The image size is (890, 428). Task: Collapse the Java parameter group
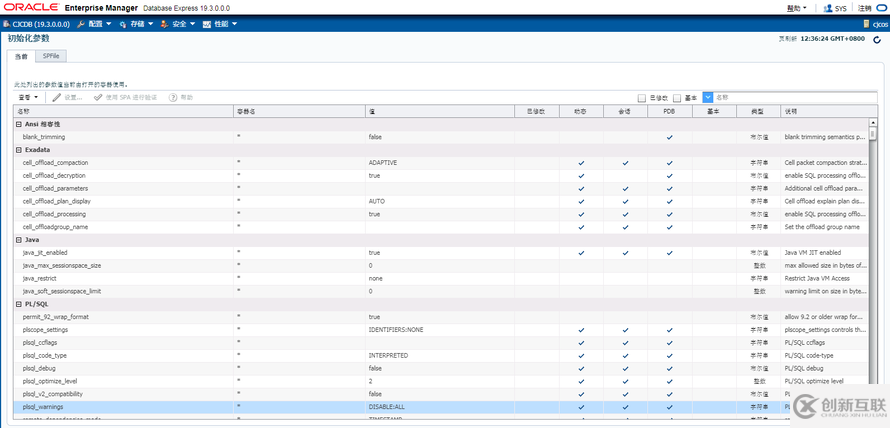pos(18,240)
